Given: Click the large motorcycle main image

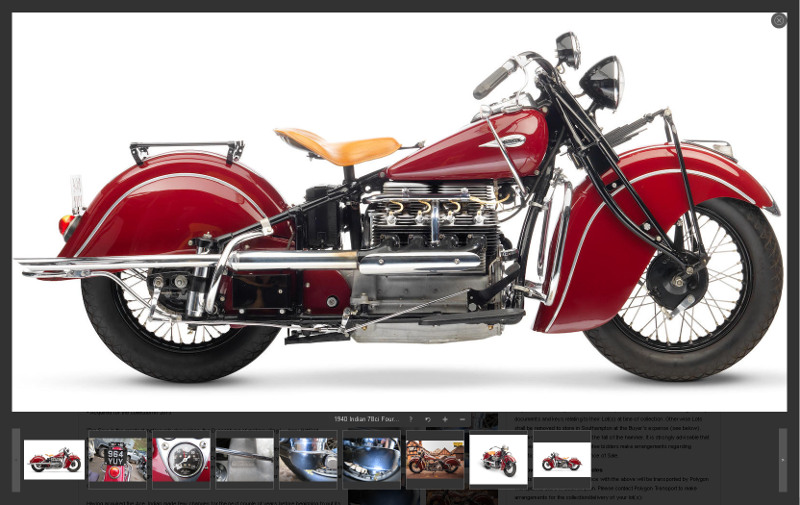Looking at the screenshot, I should click(x=399, y=212).
